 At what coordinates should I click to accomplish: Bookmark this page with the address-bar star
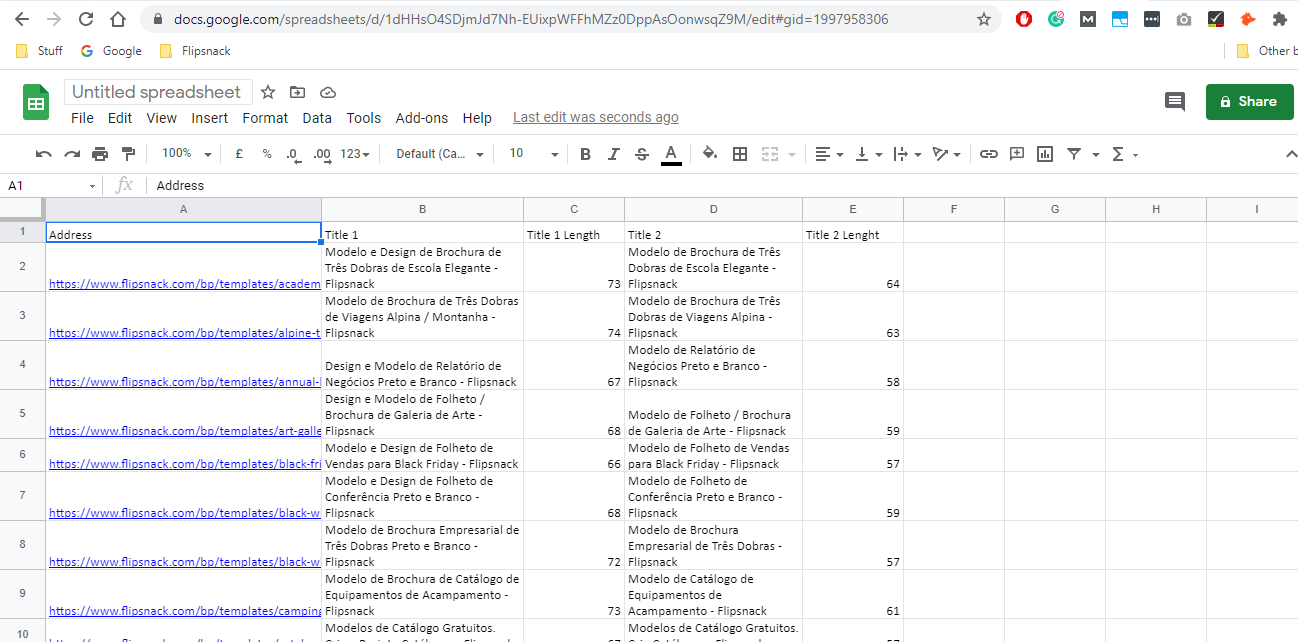(x=984, y=19)
